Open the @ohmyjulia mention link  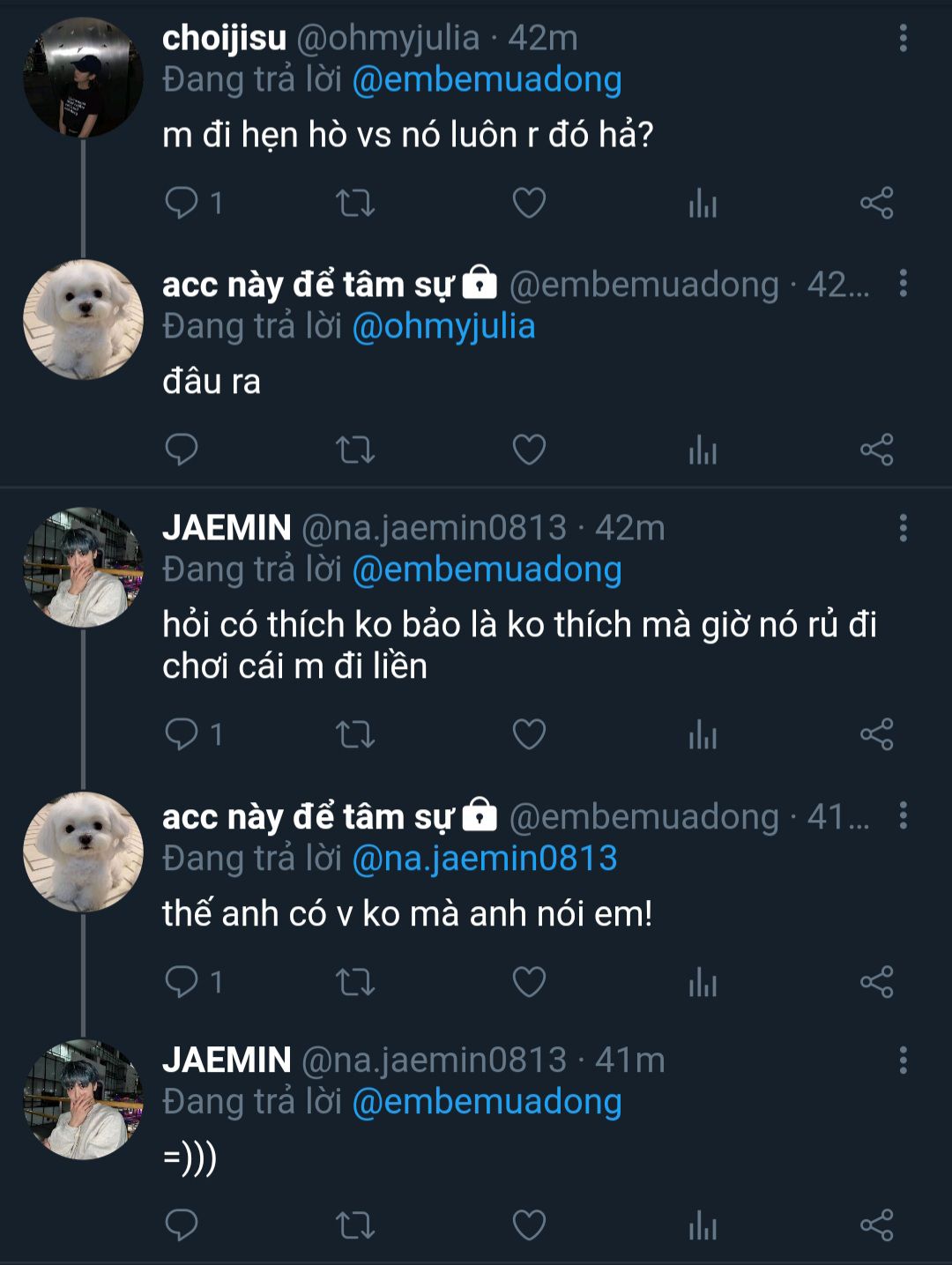pos(443,327)
